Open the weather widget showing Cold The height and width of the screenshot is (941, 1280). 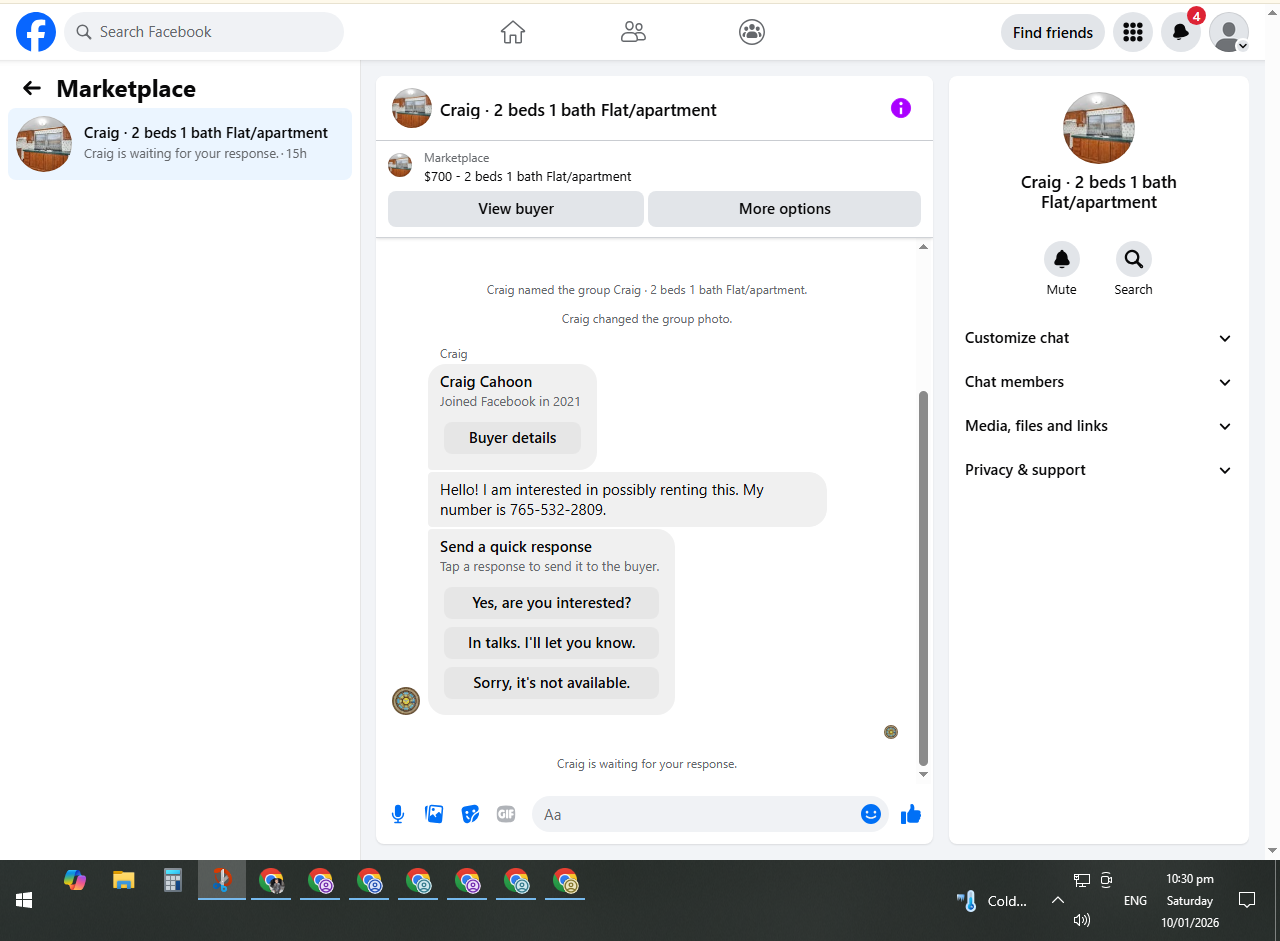coord(993,900)
